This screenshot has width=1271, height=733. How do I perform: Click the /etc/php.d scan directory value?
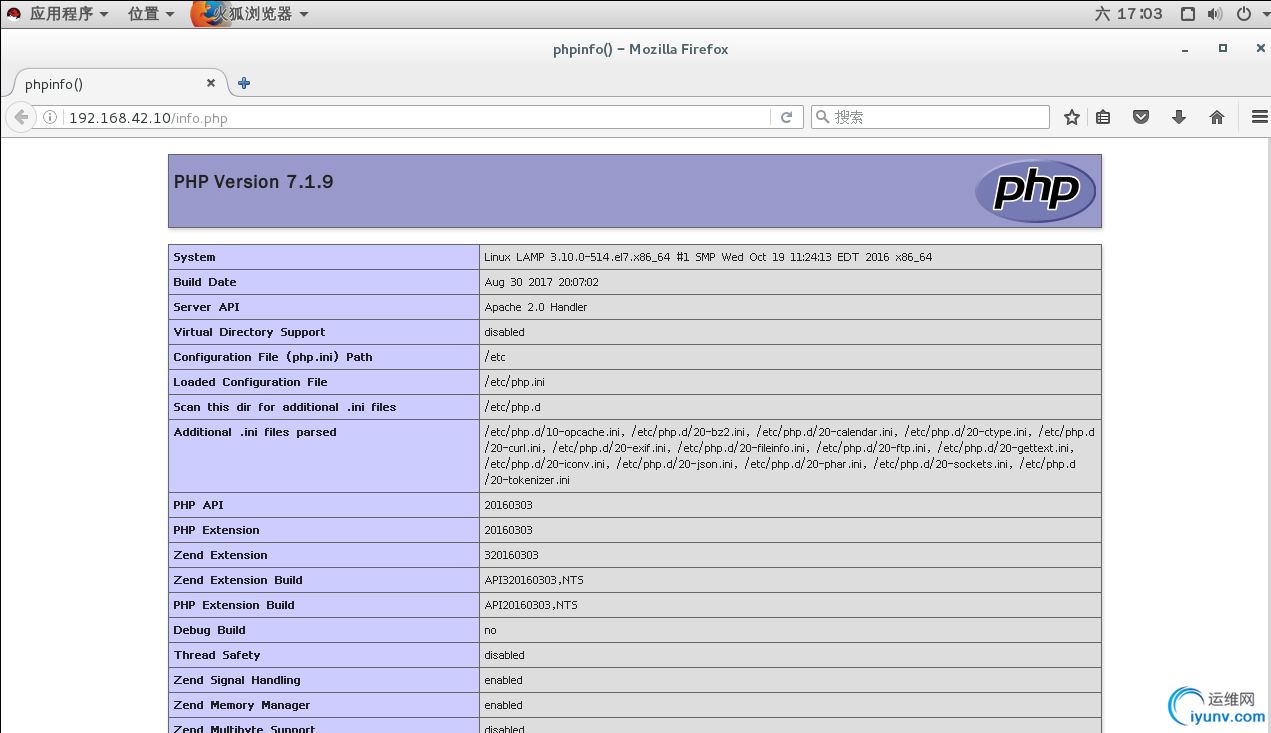[x=512, y=407]
